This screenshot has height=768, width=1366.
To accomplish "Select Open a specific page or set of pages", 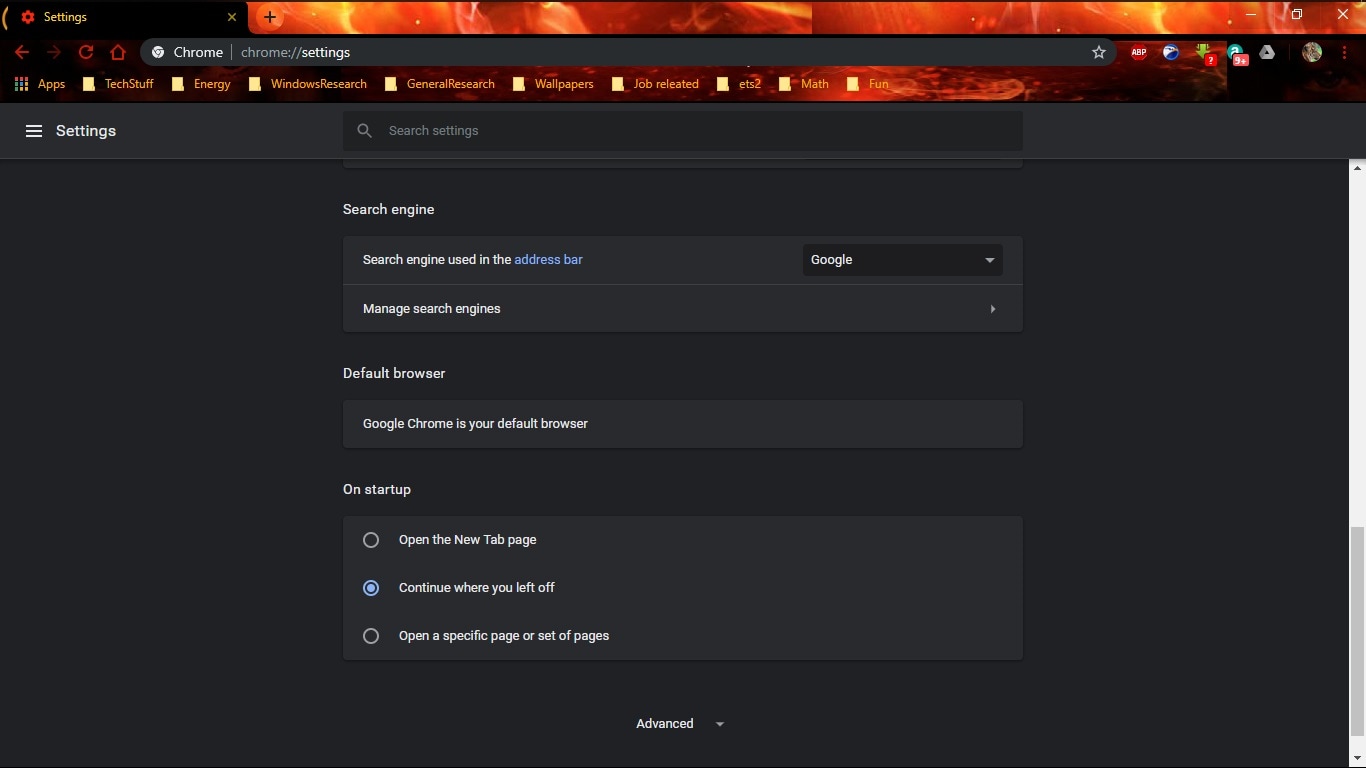I will tap(371, 635).
